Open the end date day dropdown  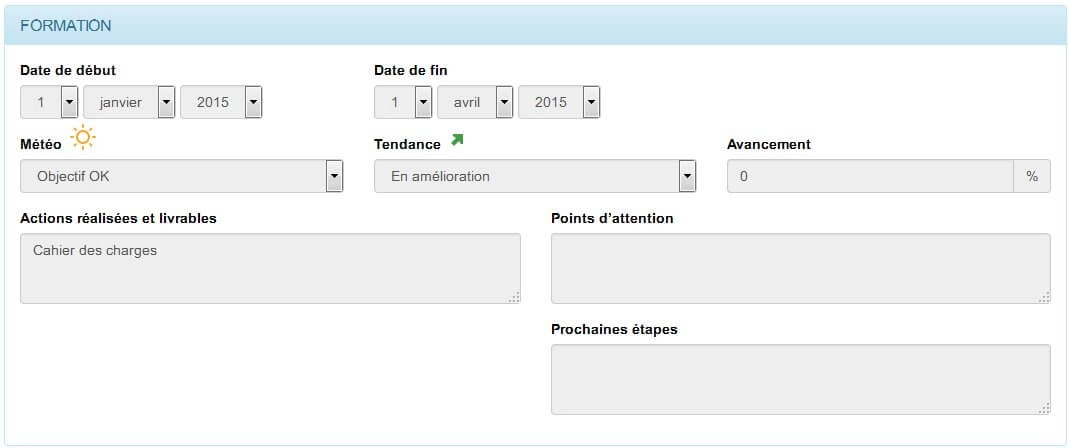coord(403,102)
